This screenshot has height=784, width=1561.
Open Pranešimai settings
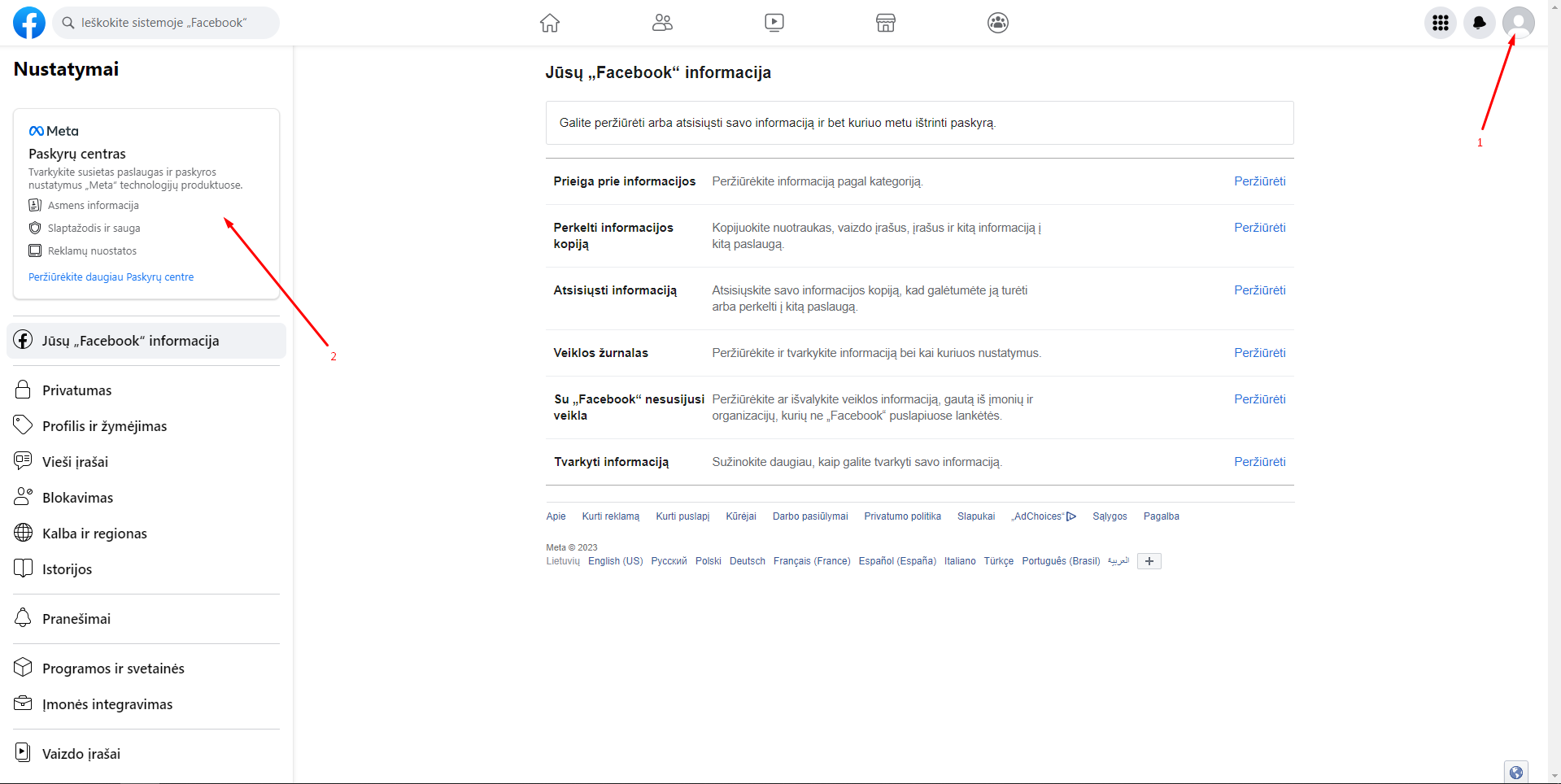146,619
